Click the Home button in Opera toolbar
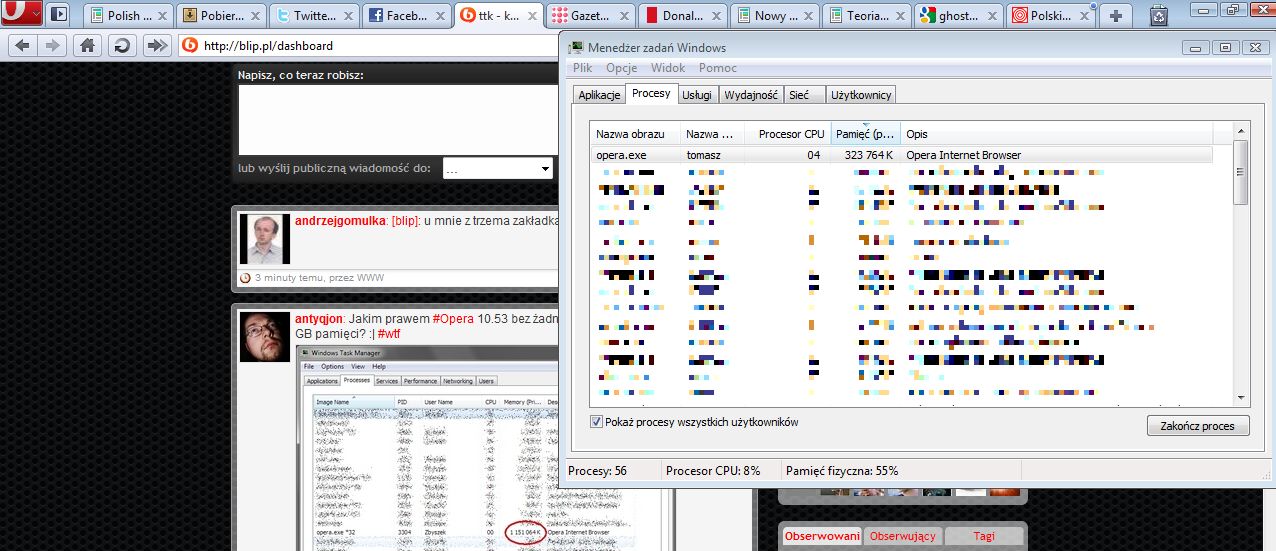This screenshot has width=1276, height=551. click(88, 45)
